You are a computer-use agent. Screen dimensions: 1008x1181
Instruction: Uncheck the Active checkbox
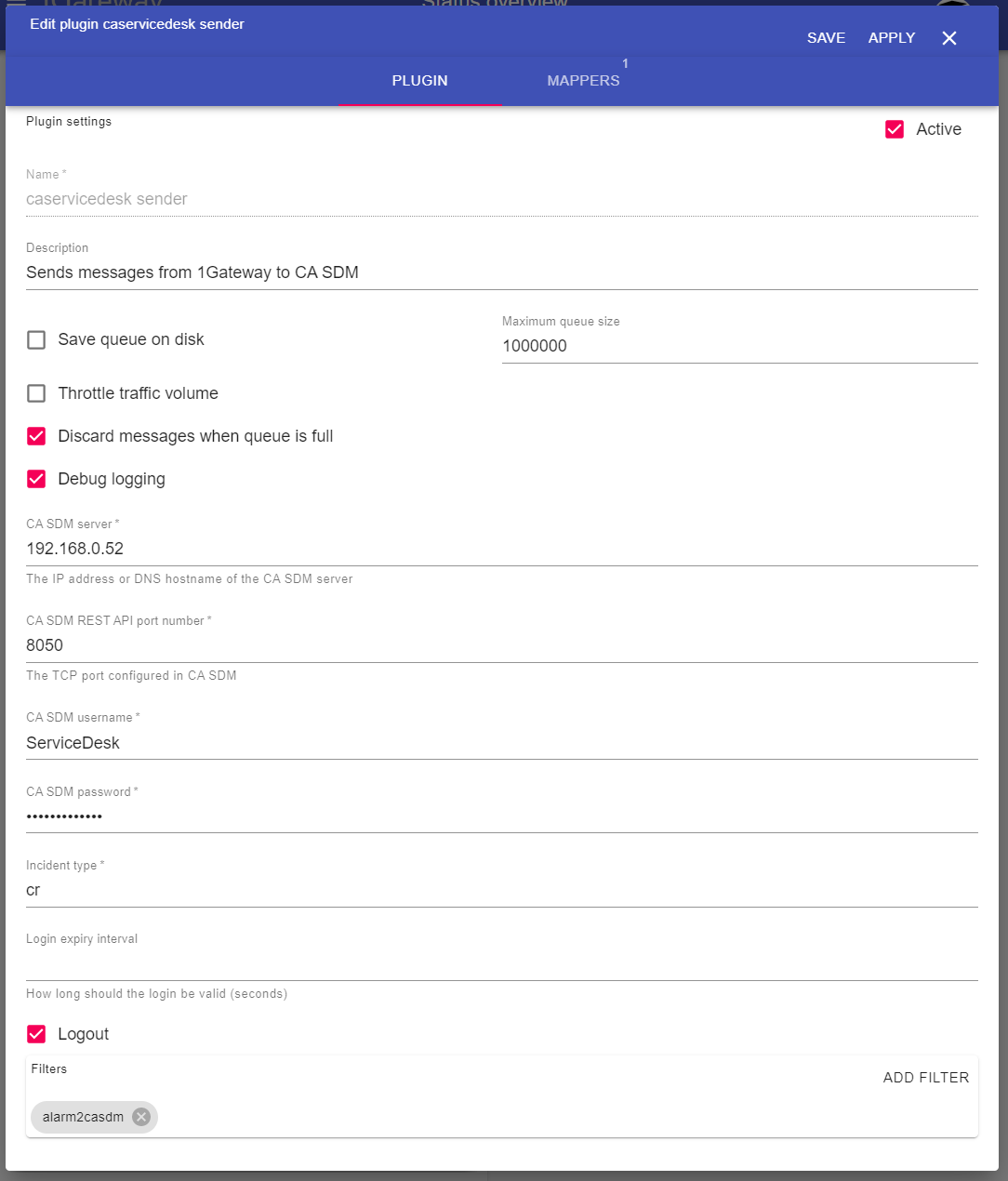point(895,129)
